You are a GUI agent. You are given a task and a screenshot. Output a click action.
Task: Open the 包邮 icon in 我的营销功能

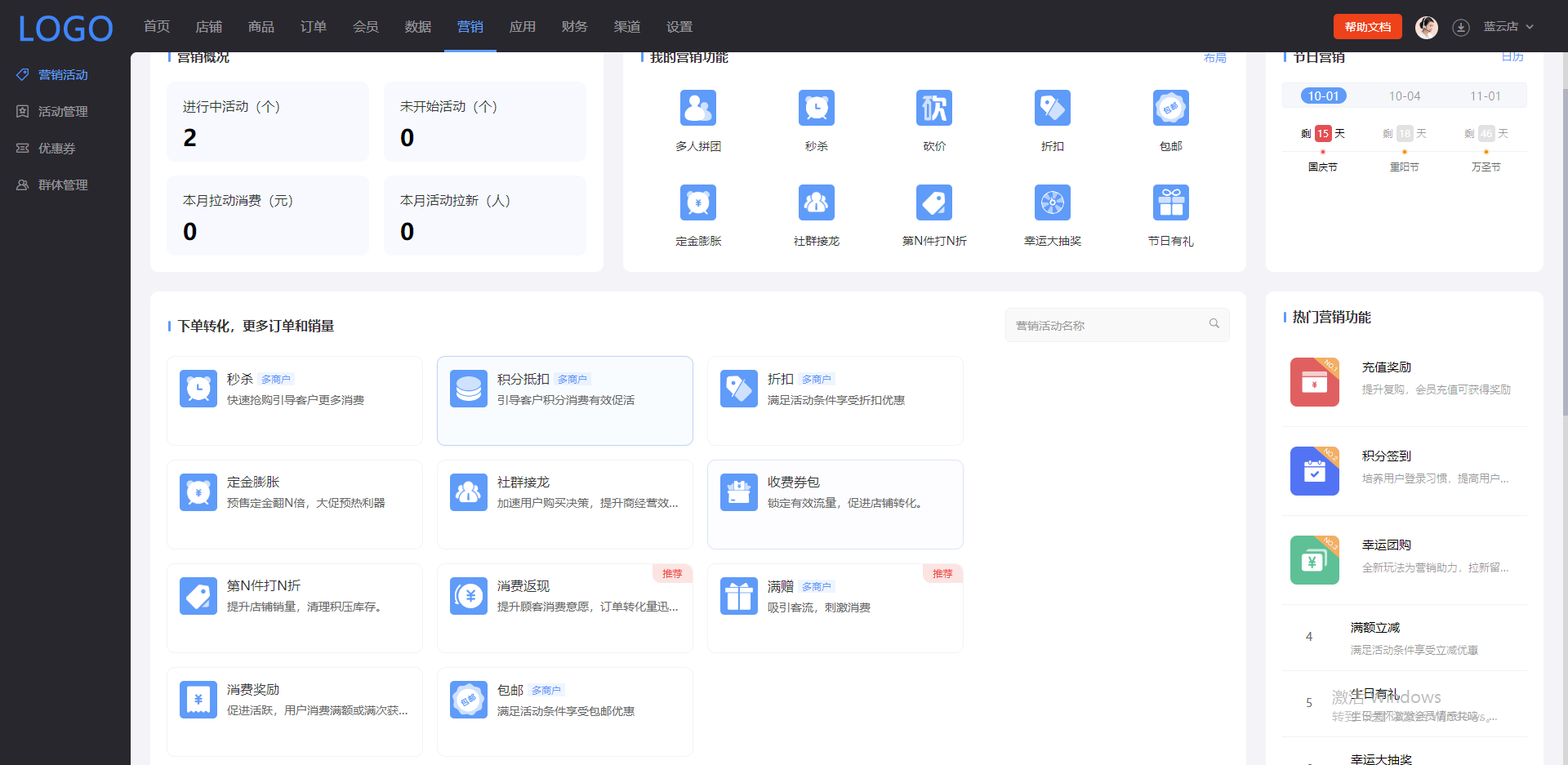point(1170,108)
